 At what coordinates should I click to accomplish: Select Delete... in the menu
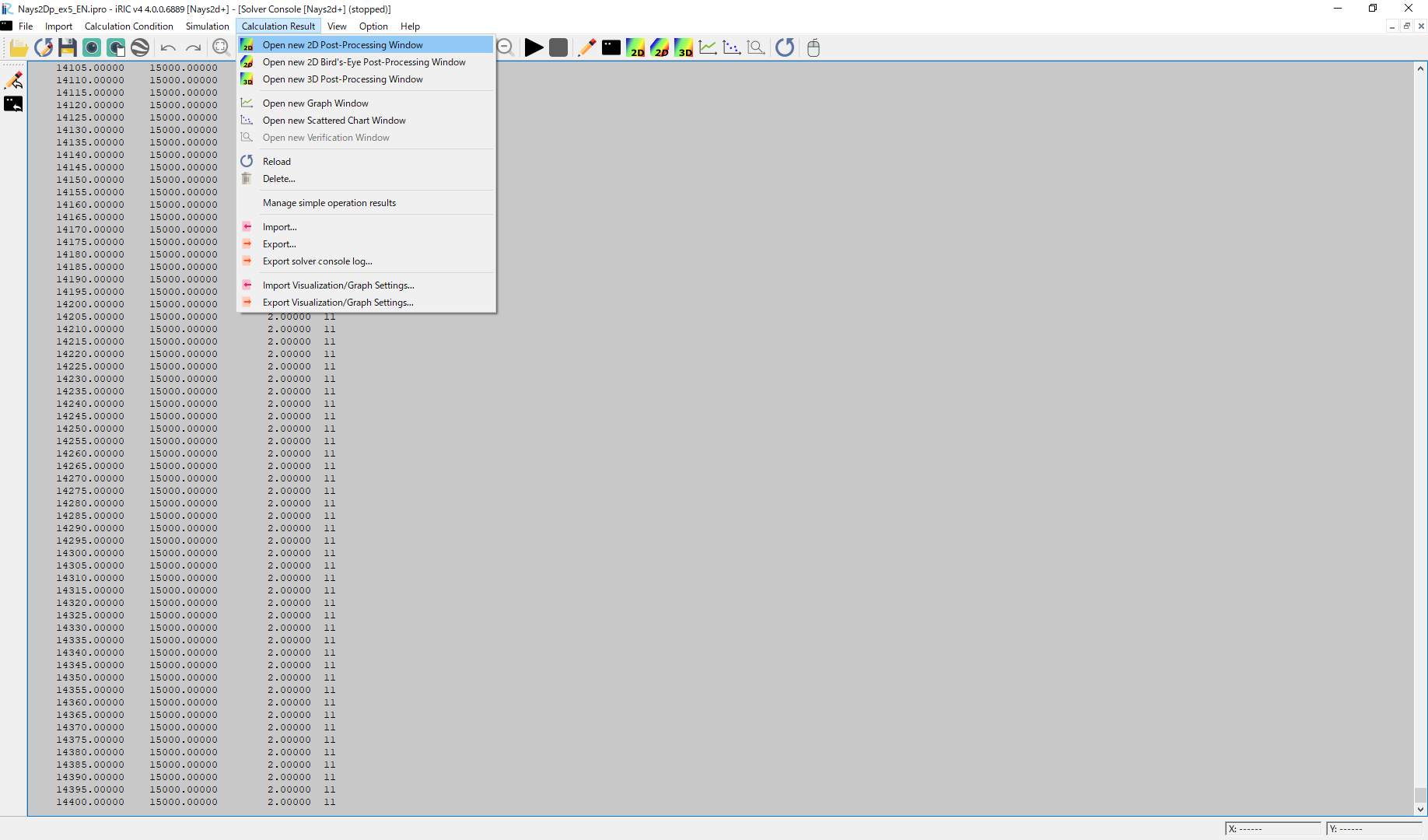pyautogui.click(x=366, y=179)
